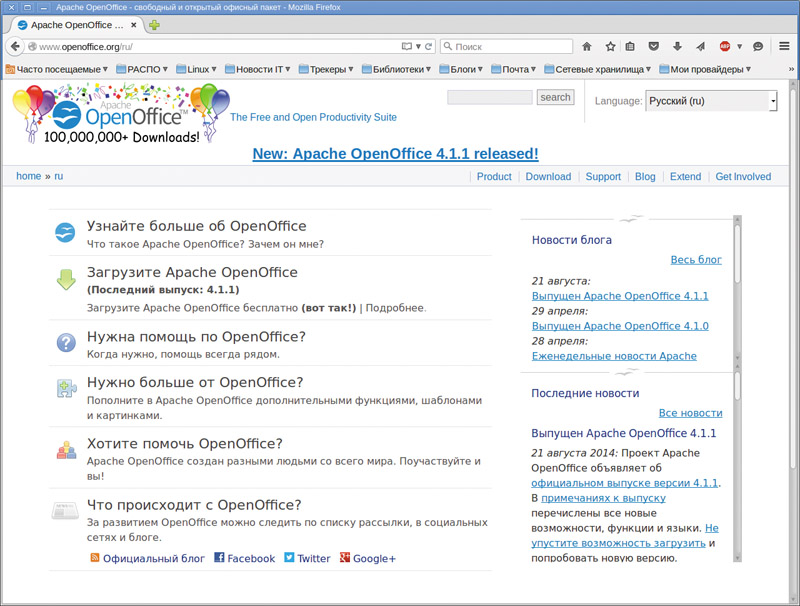Open the Product menu item
800x606 pixels.
494,176
